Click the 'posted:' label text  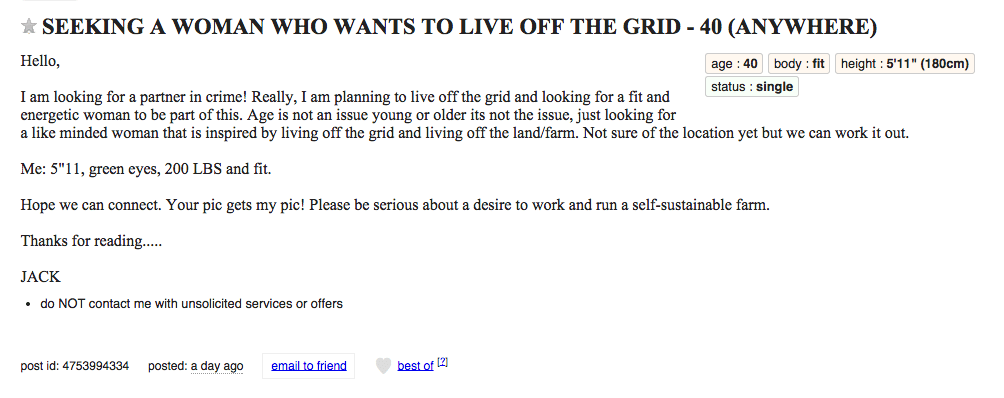coord(168,366)
